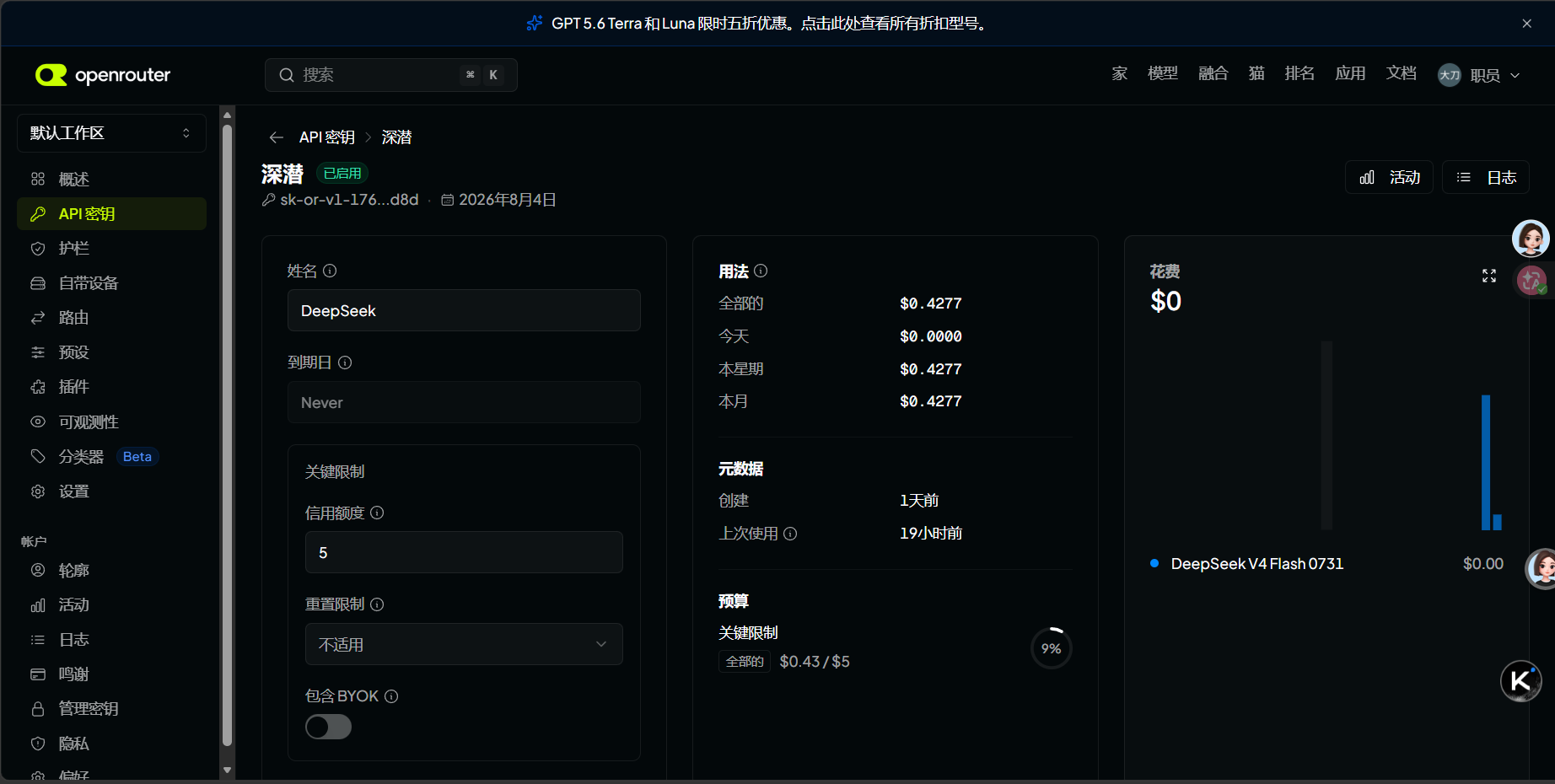The image size is (1555, 784).
Task: Click the 分类器 tag icon
Action: coord(38,456)
